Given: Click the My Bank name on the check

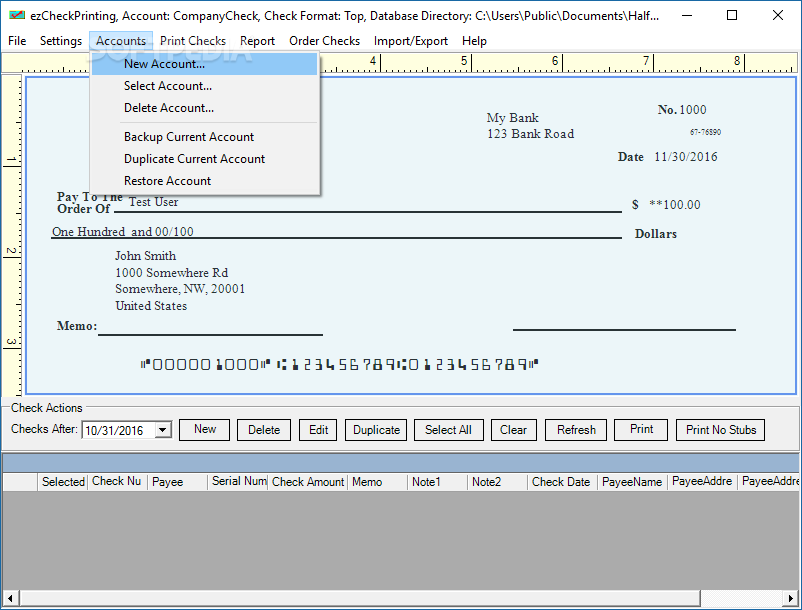Looking at the screenshot, I should click(513, 118).
